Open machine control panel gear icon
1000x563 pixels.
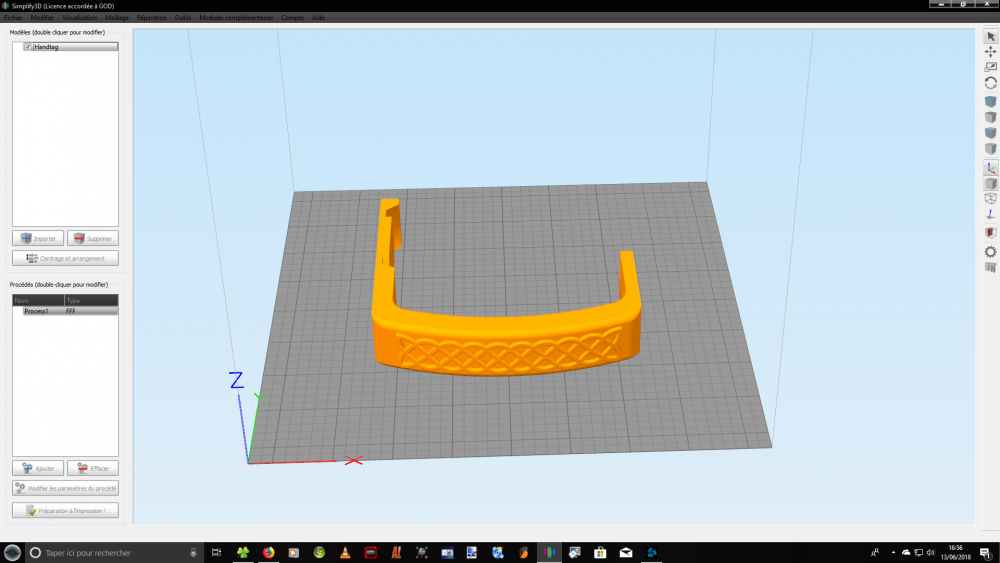(990, 252)
